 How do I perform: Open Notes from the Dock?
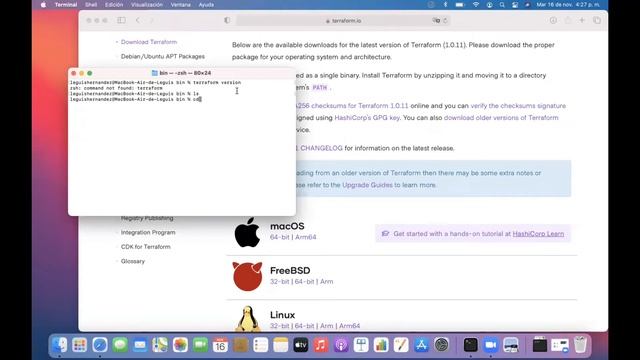[x=280, y=345]
